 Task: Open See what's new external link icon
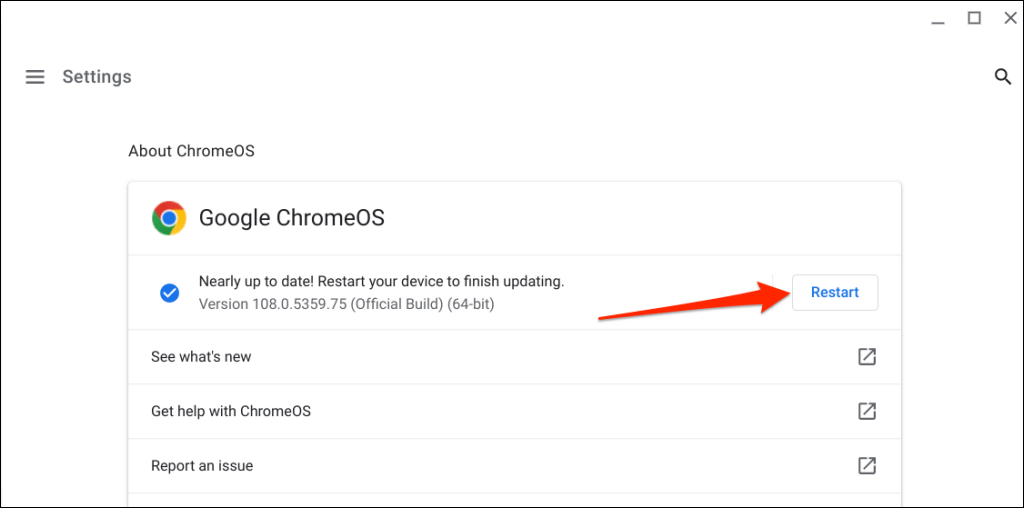pyautogui.click(x=867, y=357)
